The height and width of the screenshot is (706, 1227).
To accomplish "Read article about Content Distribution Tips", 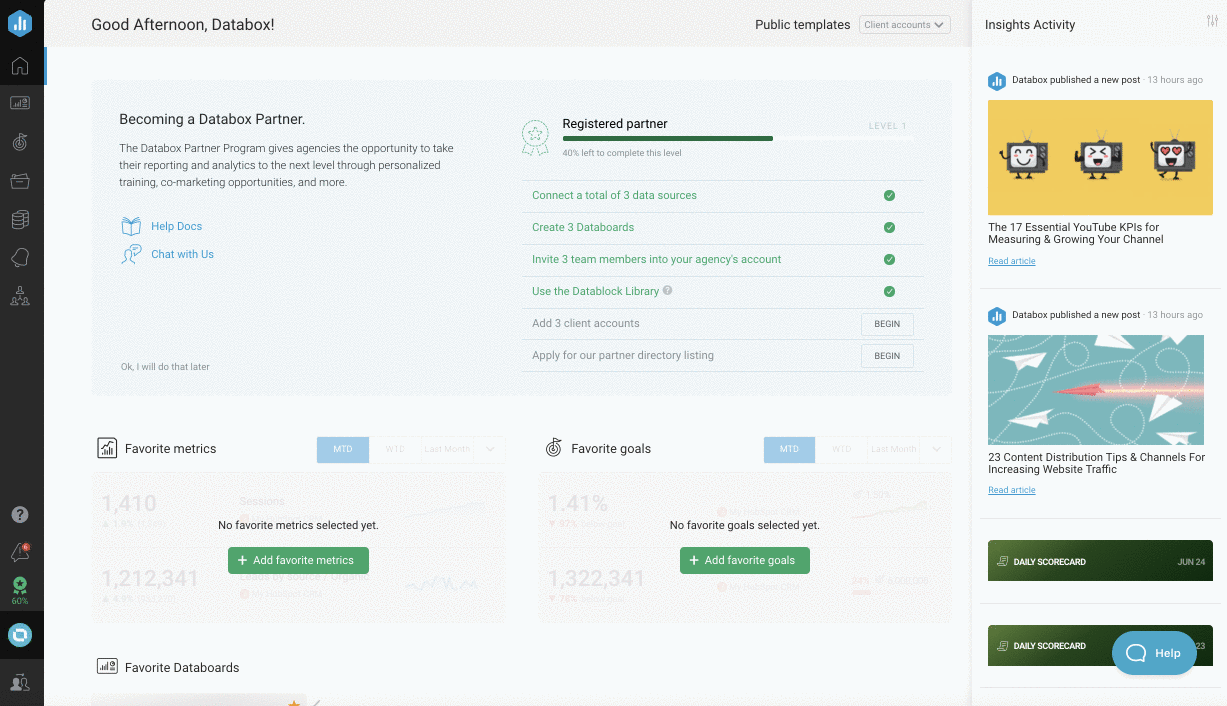I will coord(1011,490).
